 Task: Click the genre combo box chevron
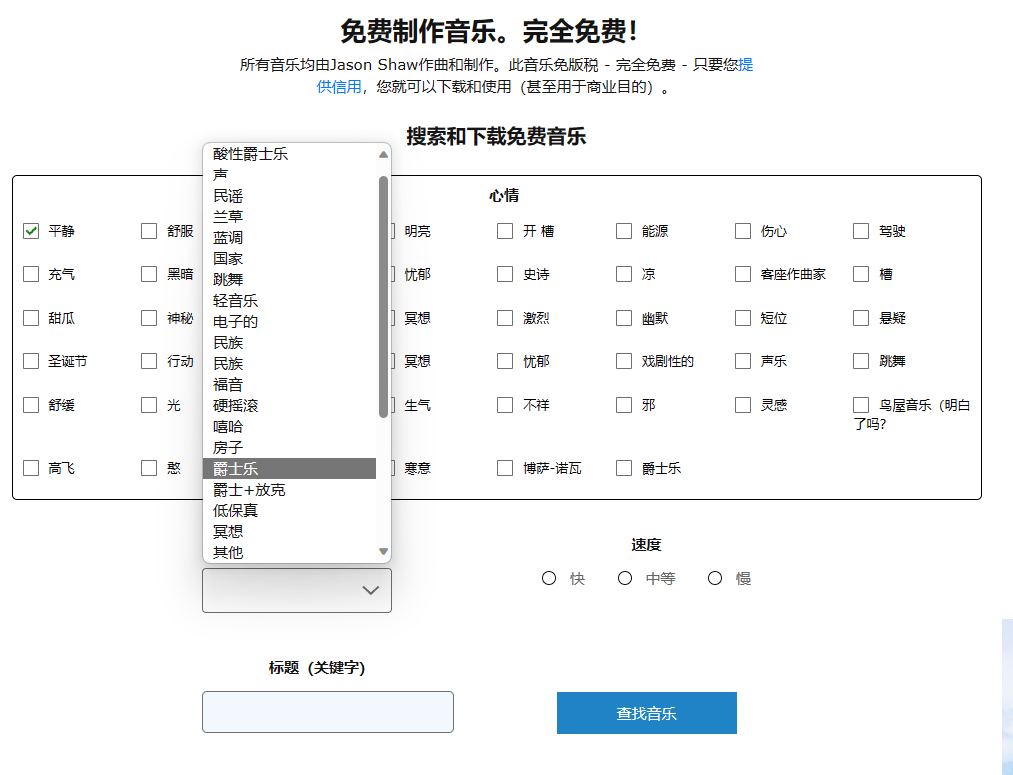click(x=370, y=591)
